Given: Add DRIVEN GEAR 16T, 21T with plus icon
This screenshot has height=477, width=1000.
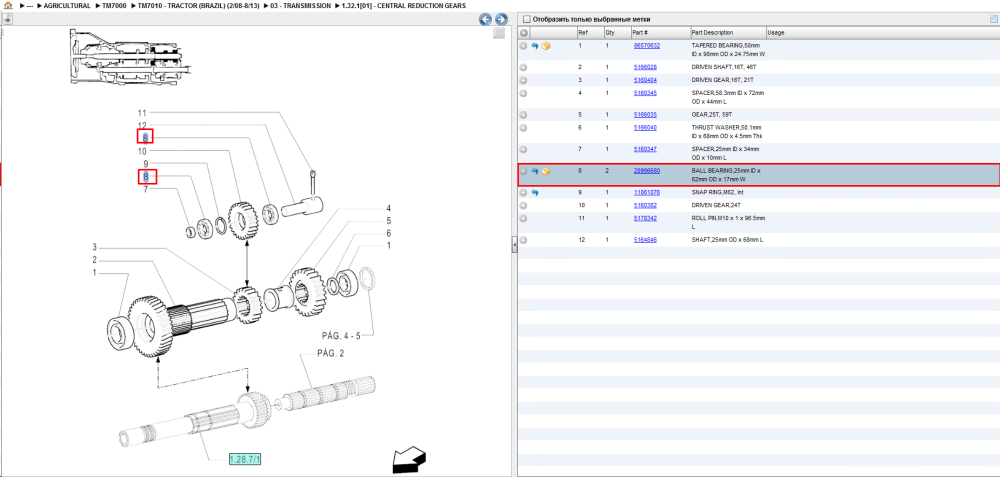Looking at the screenshot, I should pyautogui.click(x=524, y=80).
